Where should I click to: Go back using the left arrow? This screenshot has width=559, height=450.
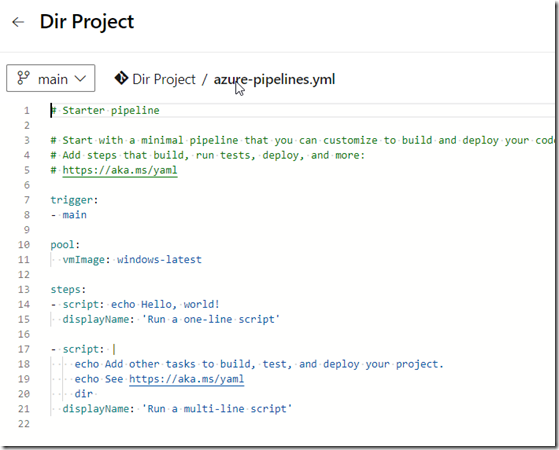point(18,22)
